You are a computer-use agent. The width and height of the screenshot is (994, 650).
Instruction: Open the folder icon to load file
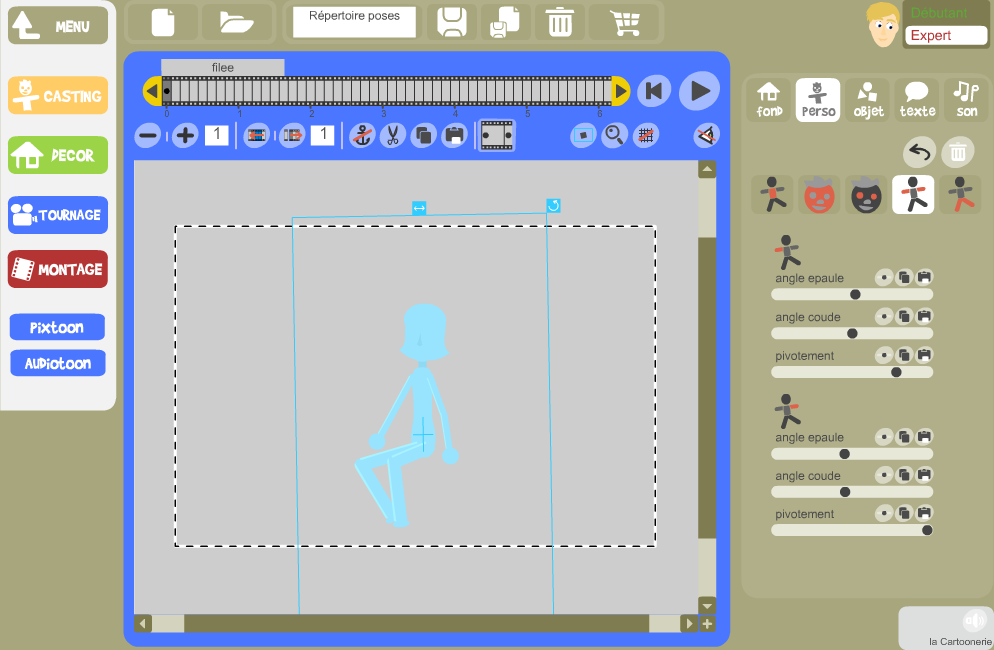pyautogui.click(x=237, y=23)
